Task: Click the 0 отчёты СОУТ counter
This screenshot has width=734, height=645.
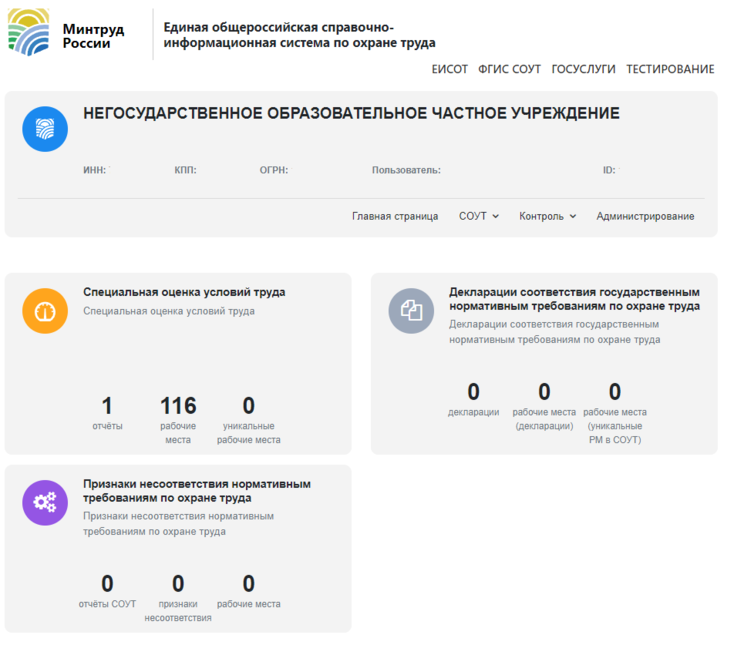Action: pyautogui.click(x=107, y=591)
